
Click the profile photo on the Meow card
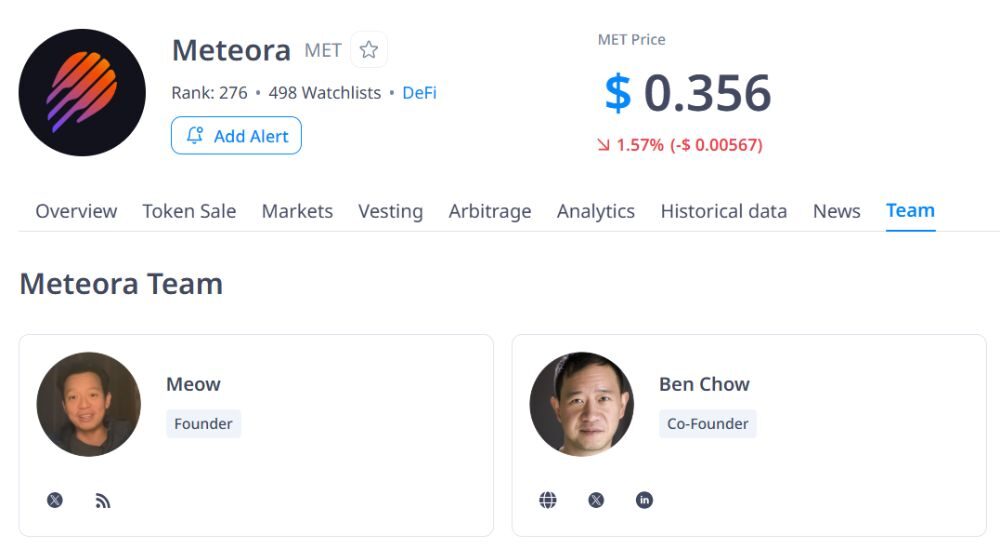pos(89,404)
